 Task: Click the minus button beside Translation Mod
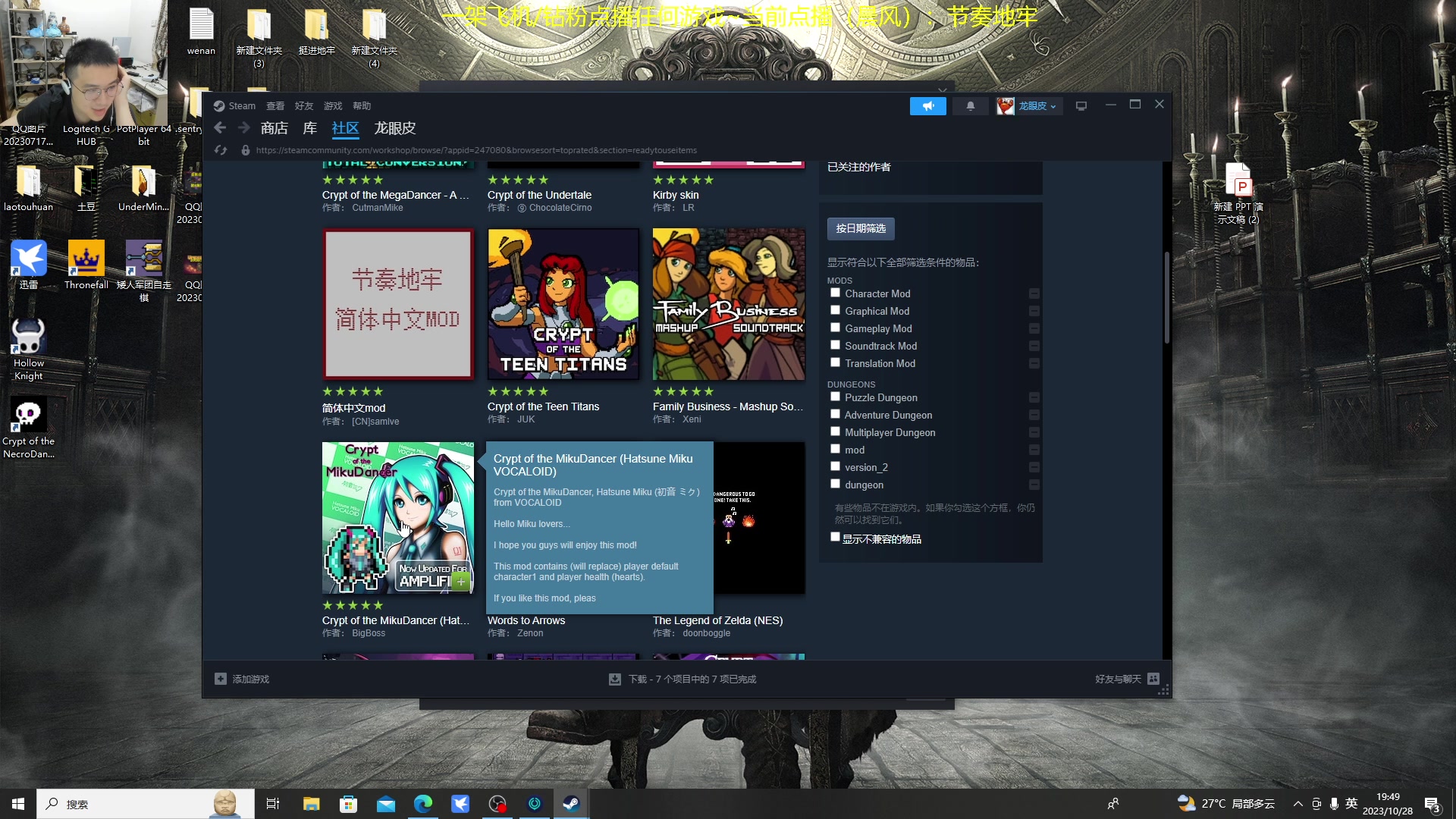pos(1034,363)
